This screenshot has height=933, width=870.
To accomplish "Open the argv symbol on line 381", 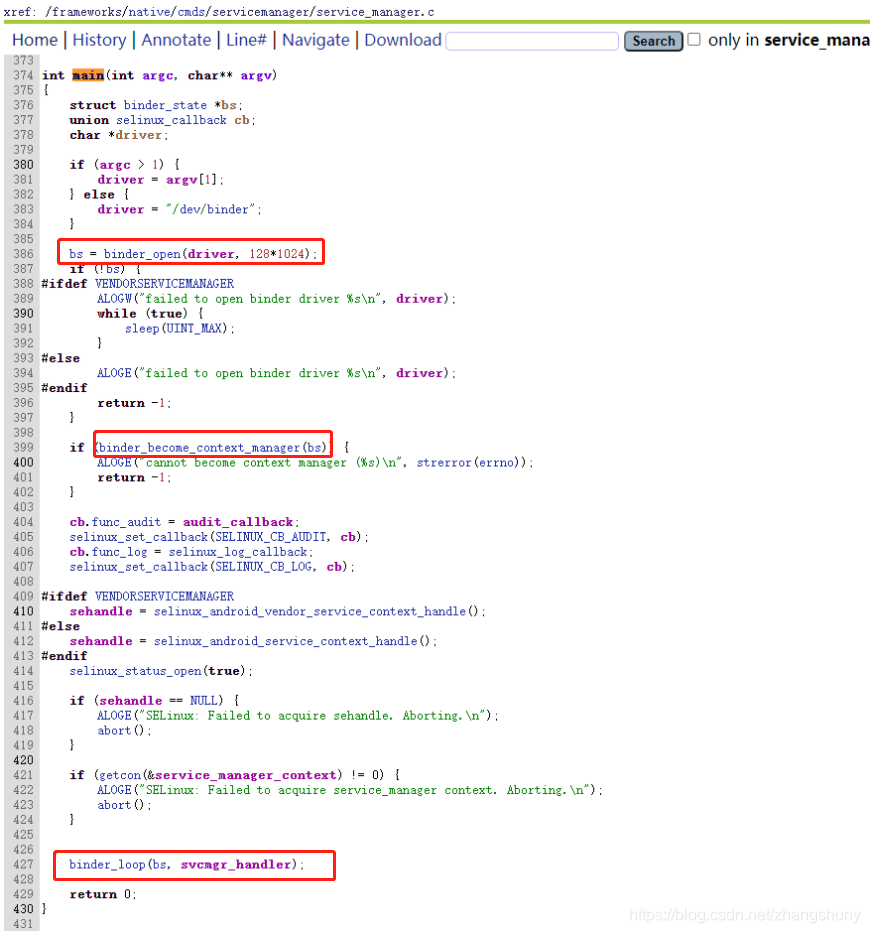I will click(181, 180).
